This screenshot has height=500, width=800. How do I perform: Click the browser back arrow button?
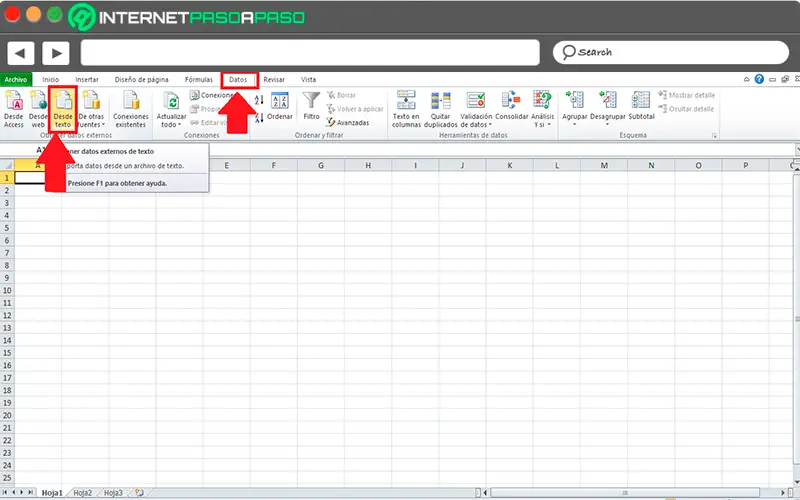pos(20,53)
